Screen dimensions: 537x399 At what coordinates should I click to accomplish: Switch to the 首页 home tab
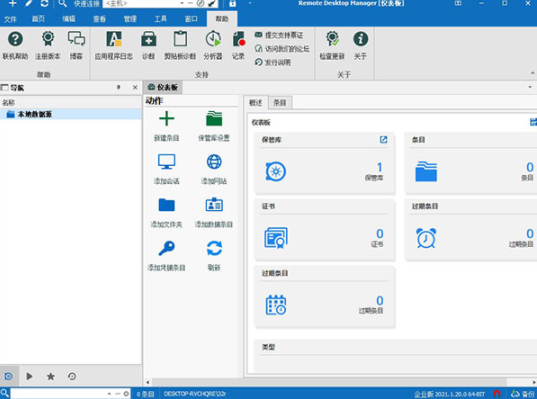point(38,19)
